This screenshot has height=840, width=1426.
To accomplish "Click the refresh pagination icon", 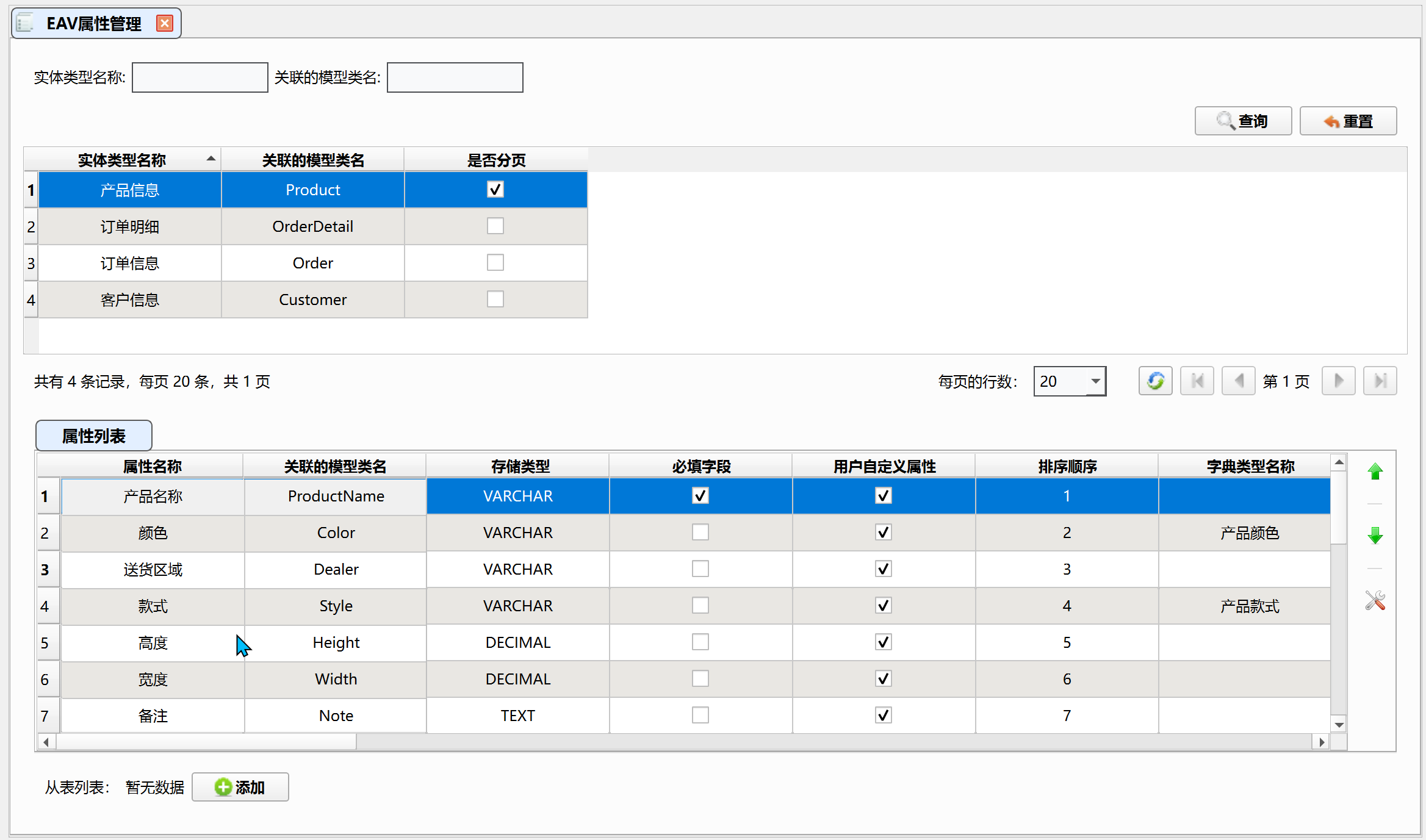I will click(x=1155, y=381).
